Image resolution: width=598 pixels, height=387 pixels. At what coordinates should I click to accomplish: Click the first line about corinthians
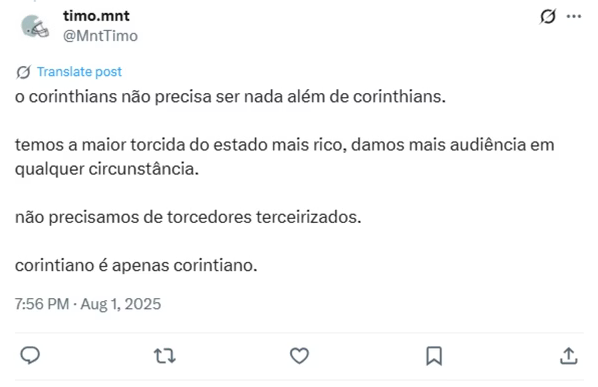(x=230, y=96)
